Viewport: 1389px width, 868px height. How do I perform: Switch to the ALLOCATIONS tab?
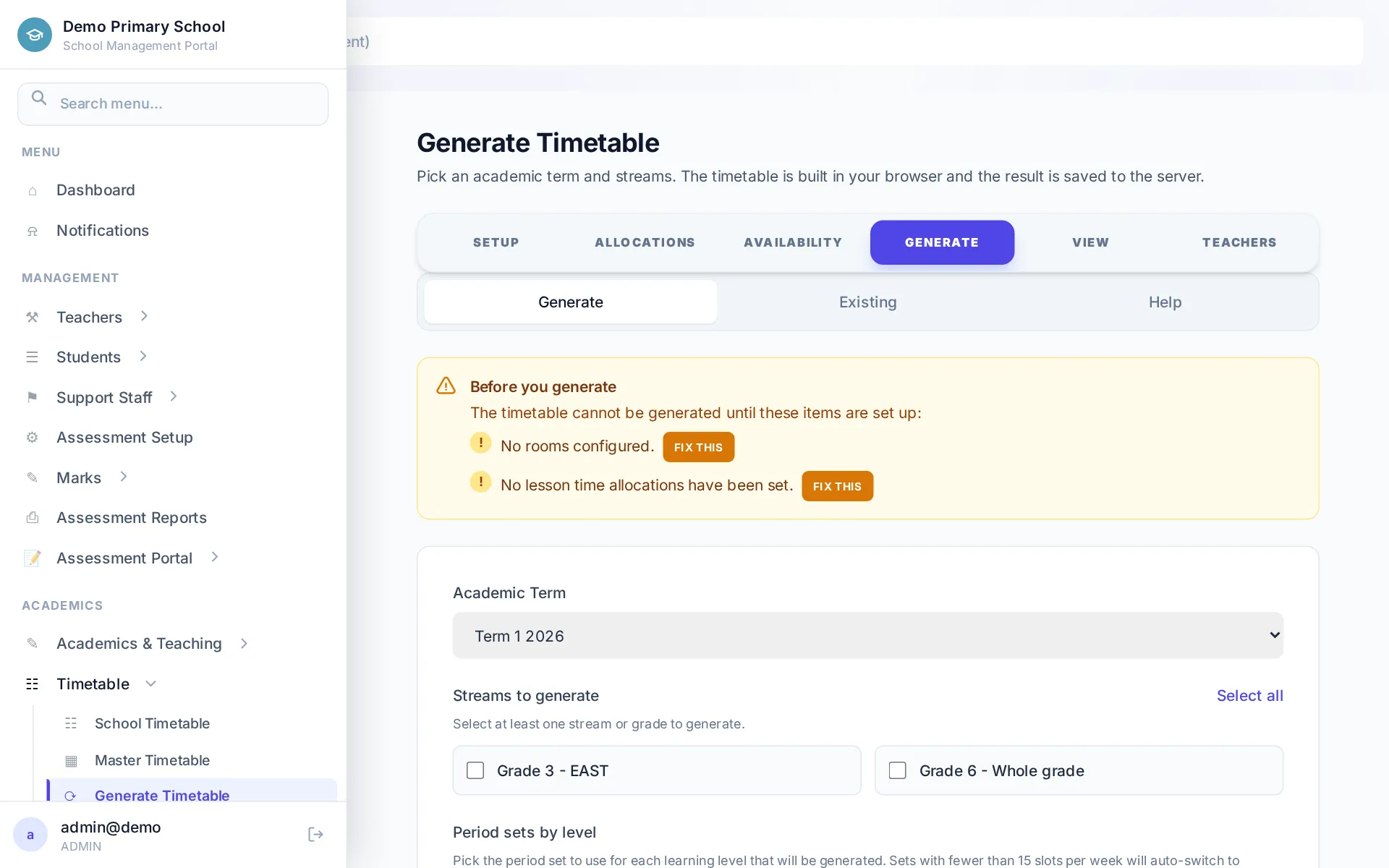click(x=645, y=242)
